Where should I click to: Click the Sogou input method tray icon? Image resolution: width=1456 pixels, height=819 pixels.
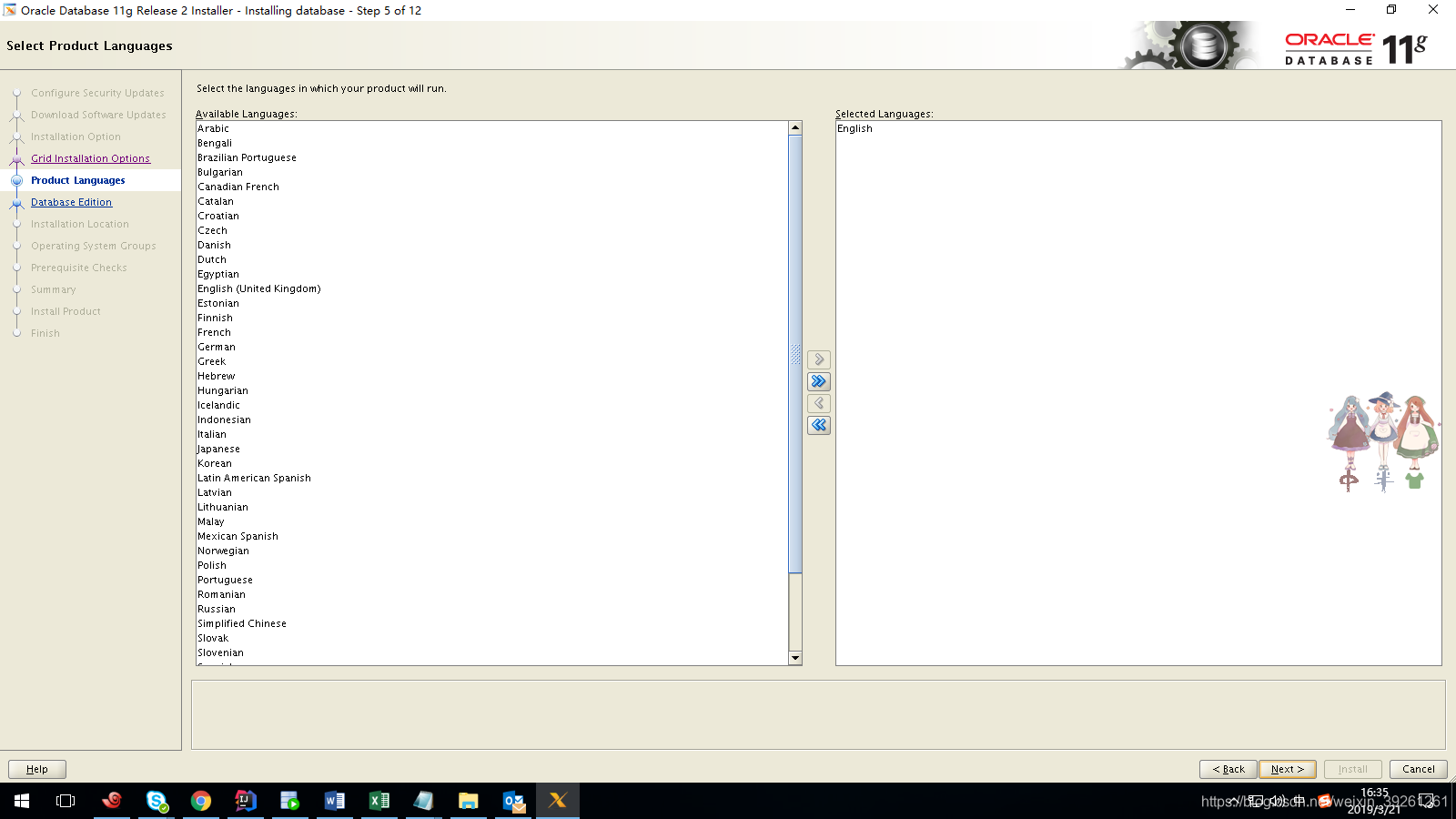(x=1324, y=801)
